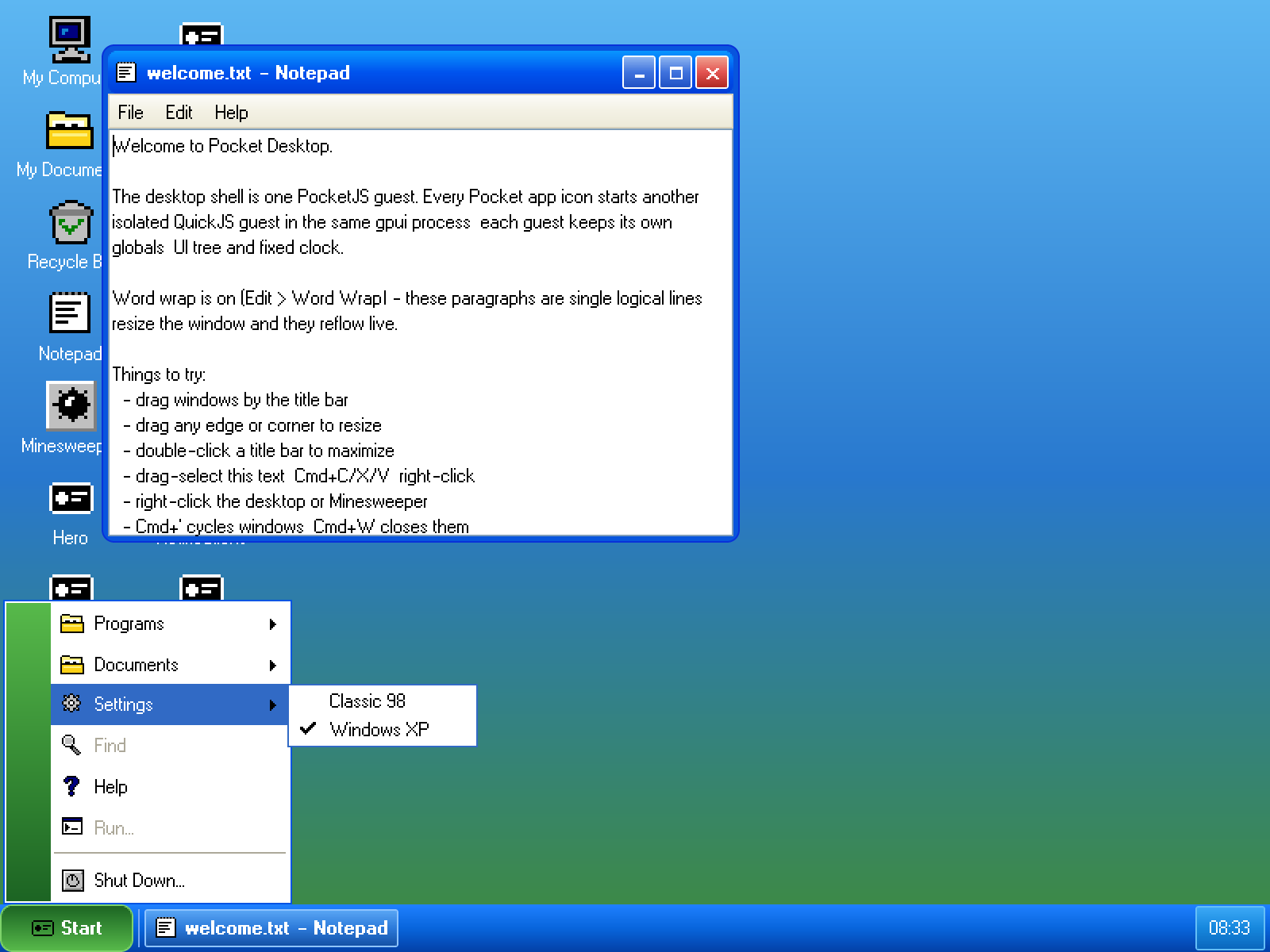Close the Notepad window
The height and width of the screenshot is (952, 1270).
(x=712, y=73)
